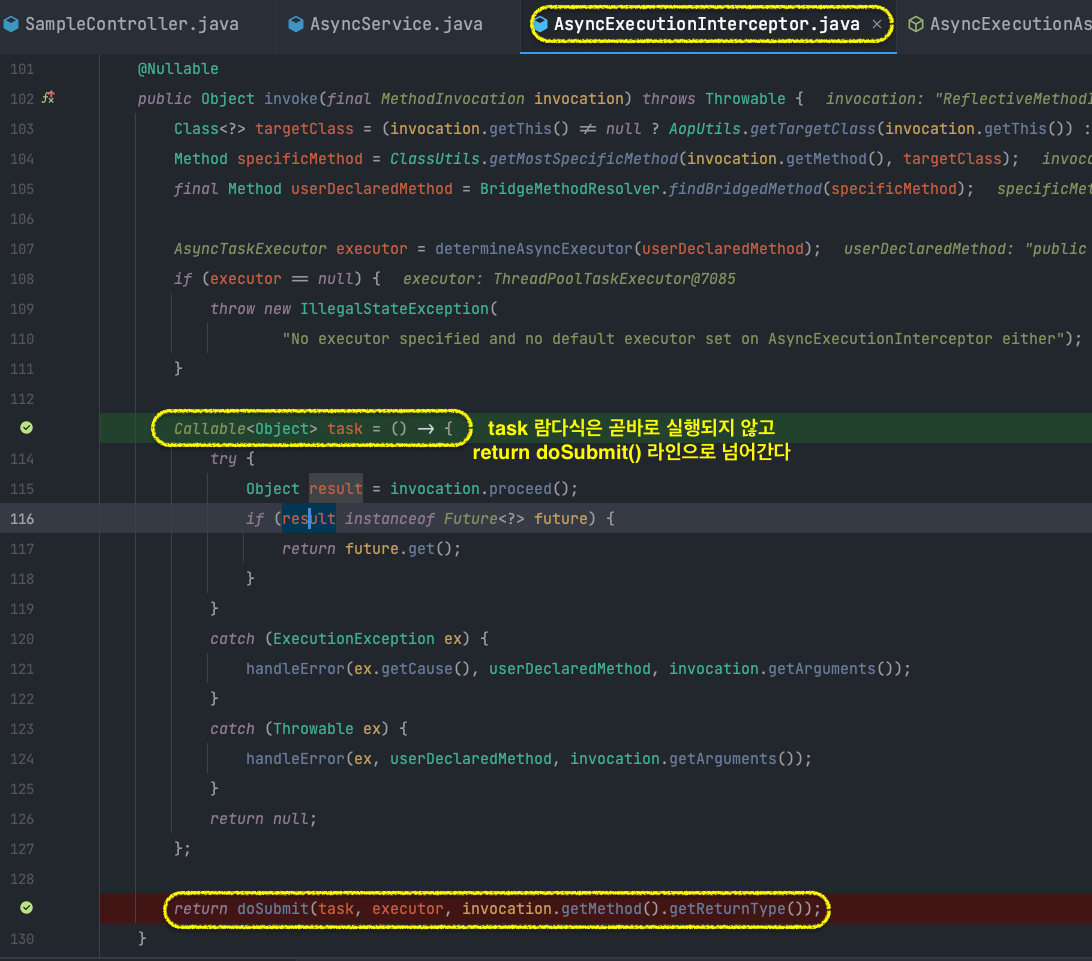Viewport: 1092px width, 961px height.
Task: Click the SampleController.java file icon
Action: coord(11,24)
